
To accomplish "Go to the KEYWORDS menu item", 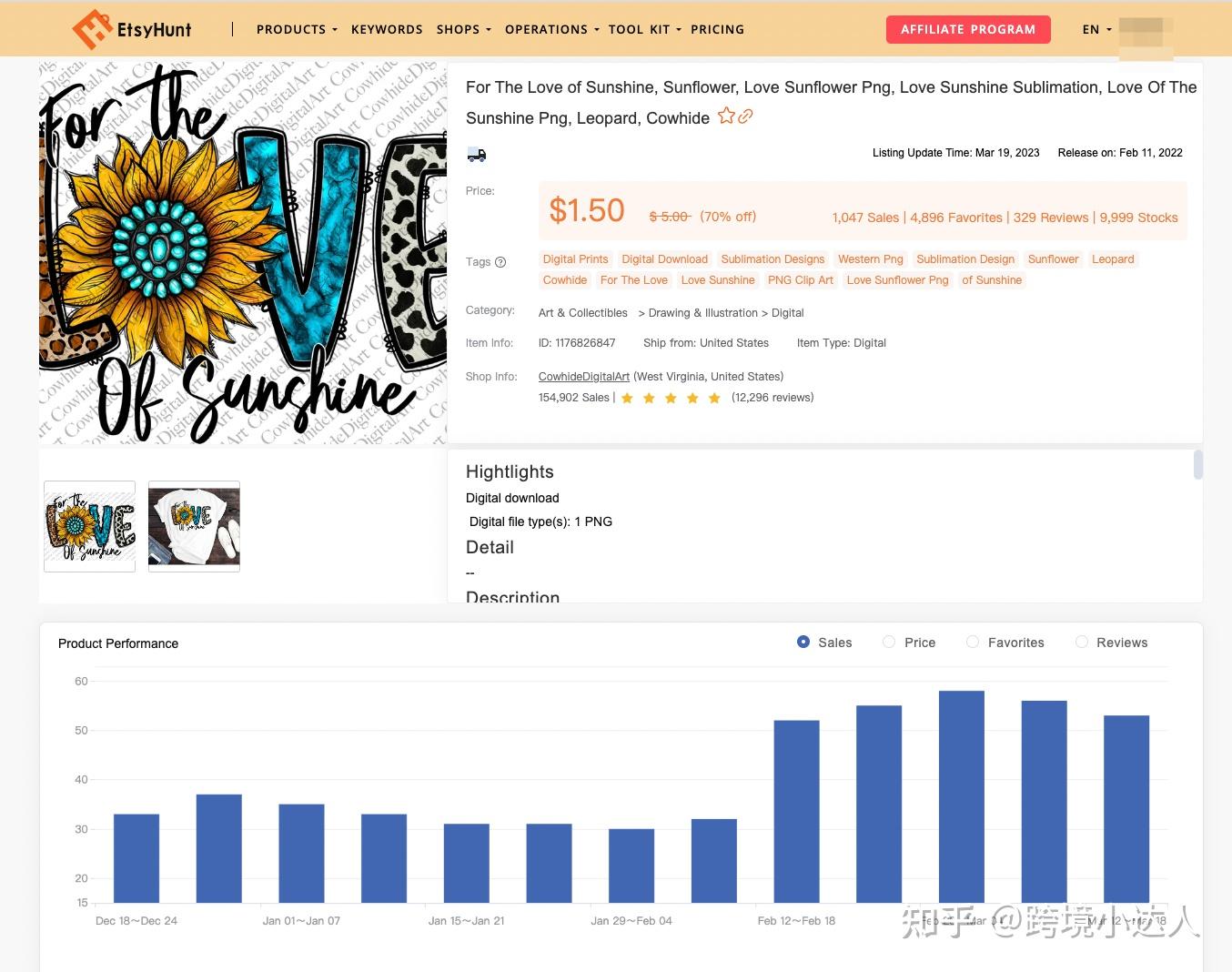I will coord(387,29).
